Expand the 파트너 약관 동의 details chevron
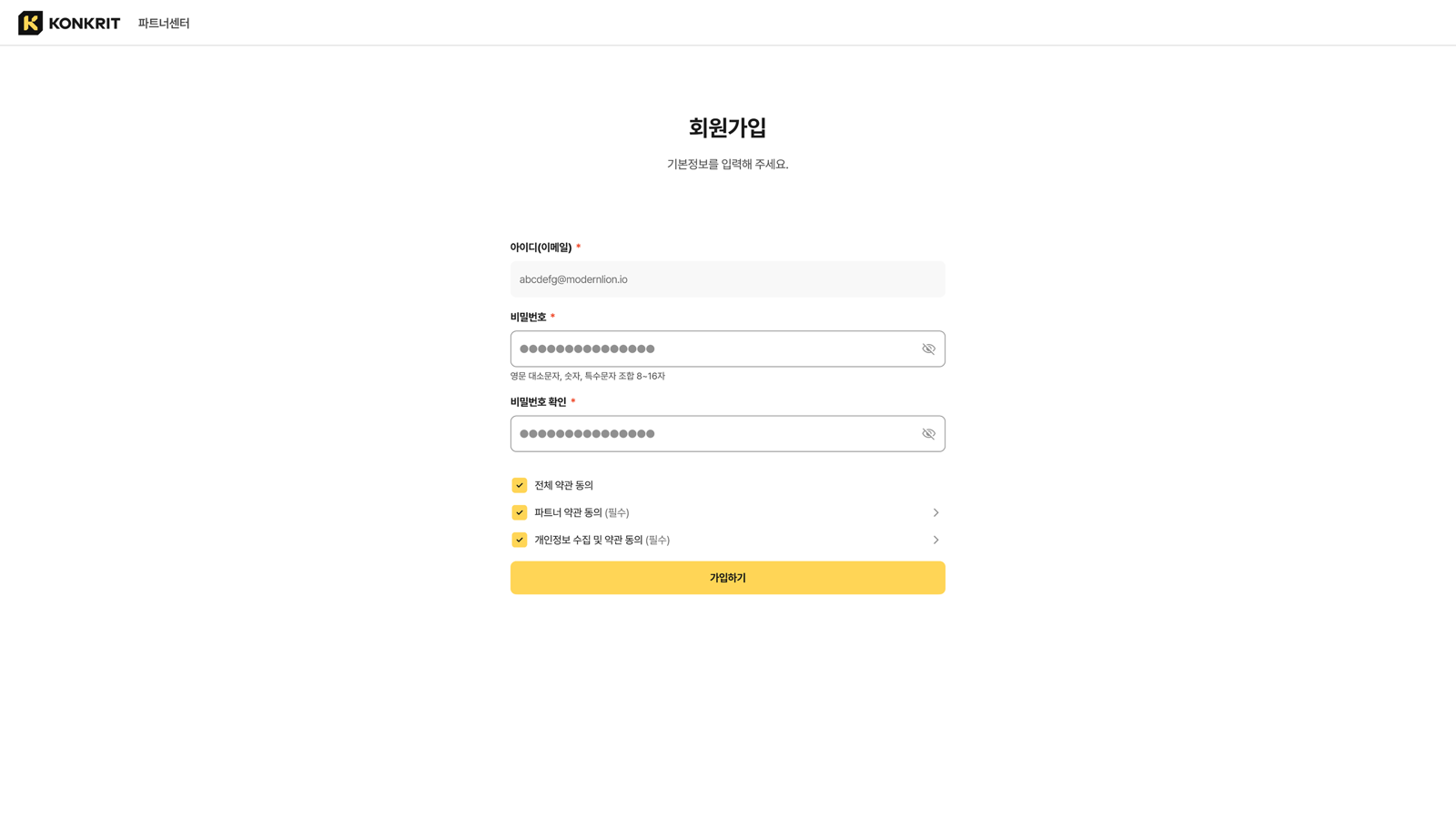This screenshot has height=819, width=1456. 935,512
